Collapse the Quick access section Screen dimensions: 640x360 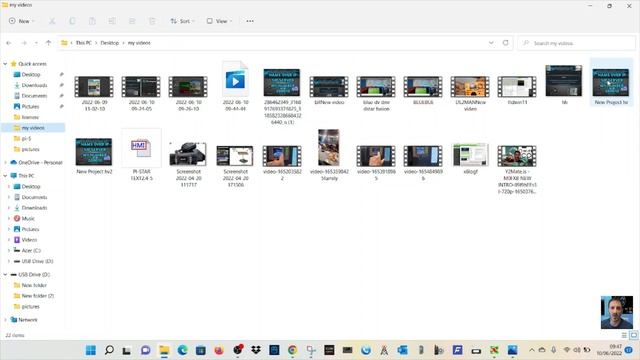coord(5,64)
